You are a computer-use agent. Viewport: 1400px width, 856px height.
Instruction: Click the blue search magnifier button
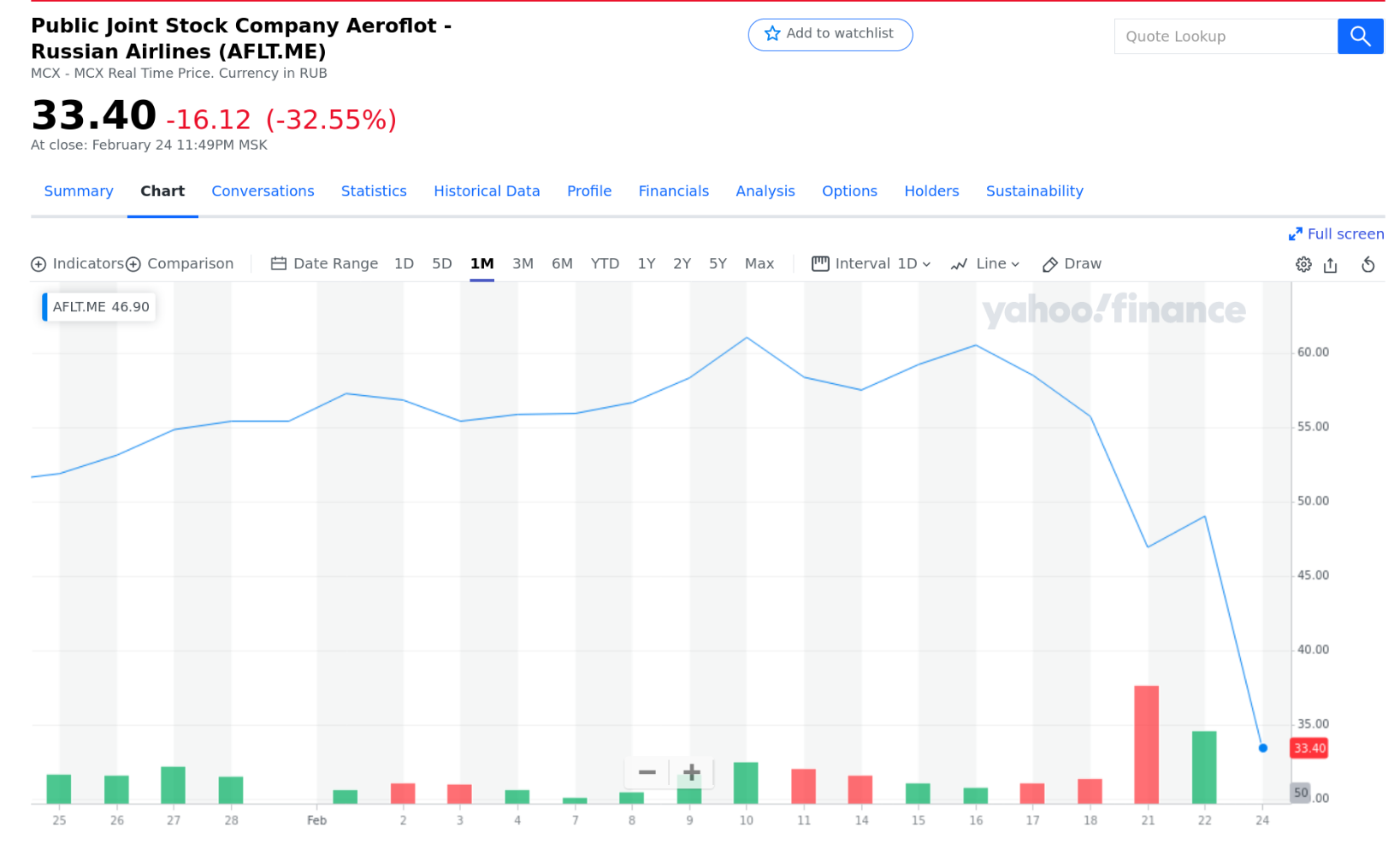[x=1360, y=36]
